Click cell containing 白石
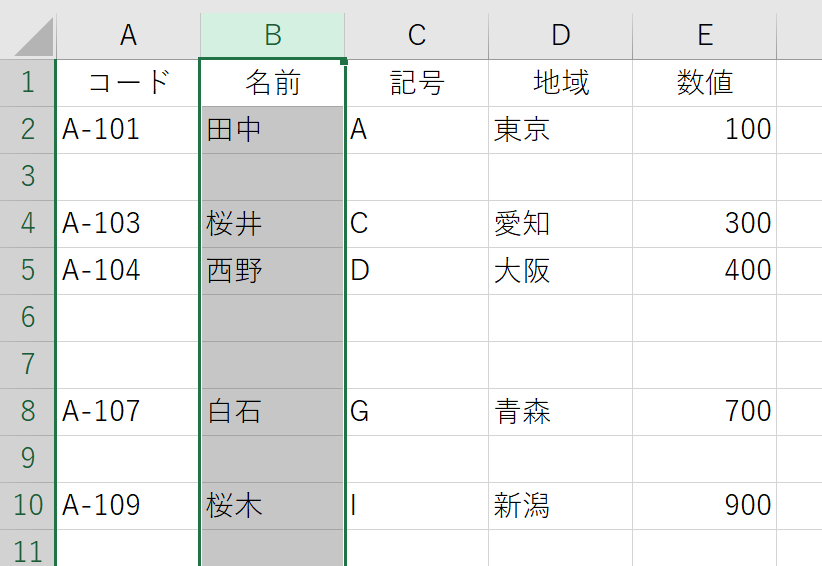This screenshot has height=566, width=822. click(273, 412)
